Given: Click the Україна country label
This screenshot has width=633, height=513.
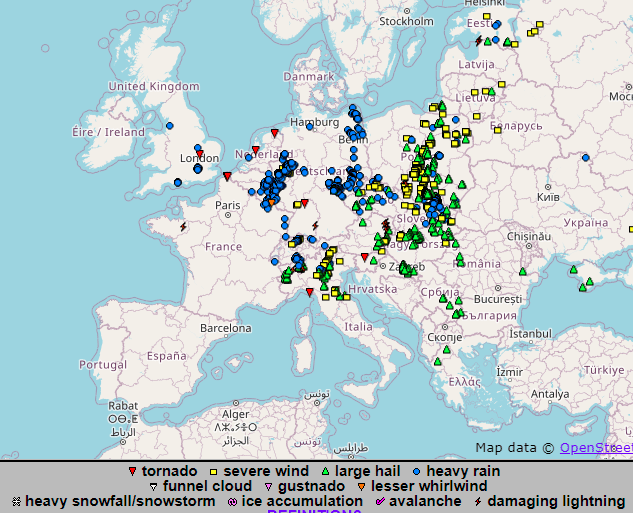Looking at the screenshot, I should tap(586, 223).
